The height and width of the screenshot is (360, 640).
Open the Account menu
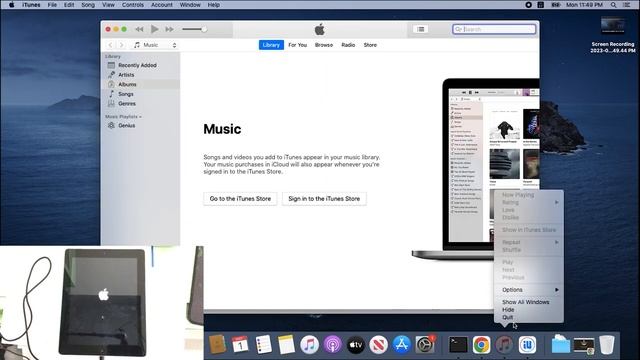162,5
